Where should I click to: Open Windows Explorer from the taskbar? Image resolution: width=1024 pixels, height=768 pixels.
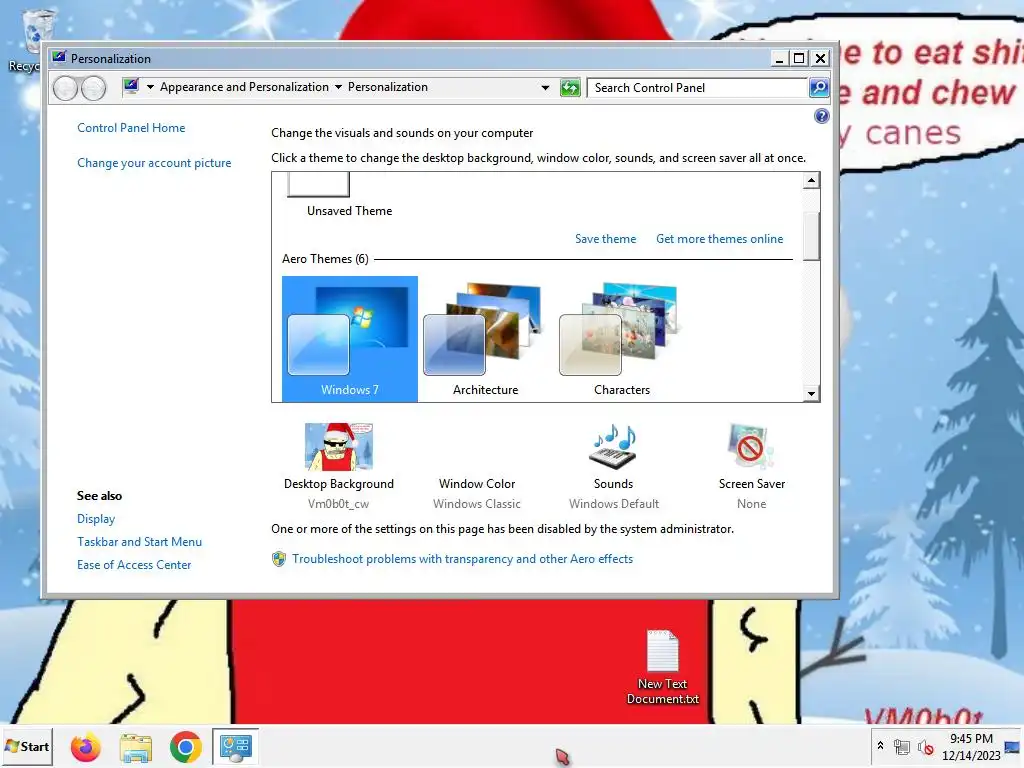(136, 748)
